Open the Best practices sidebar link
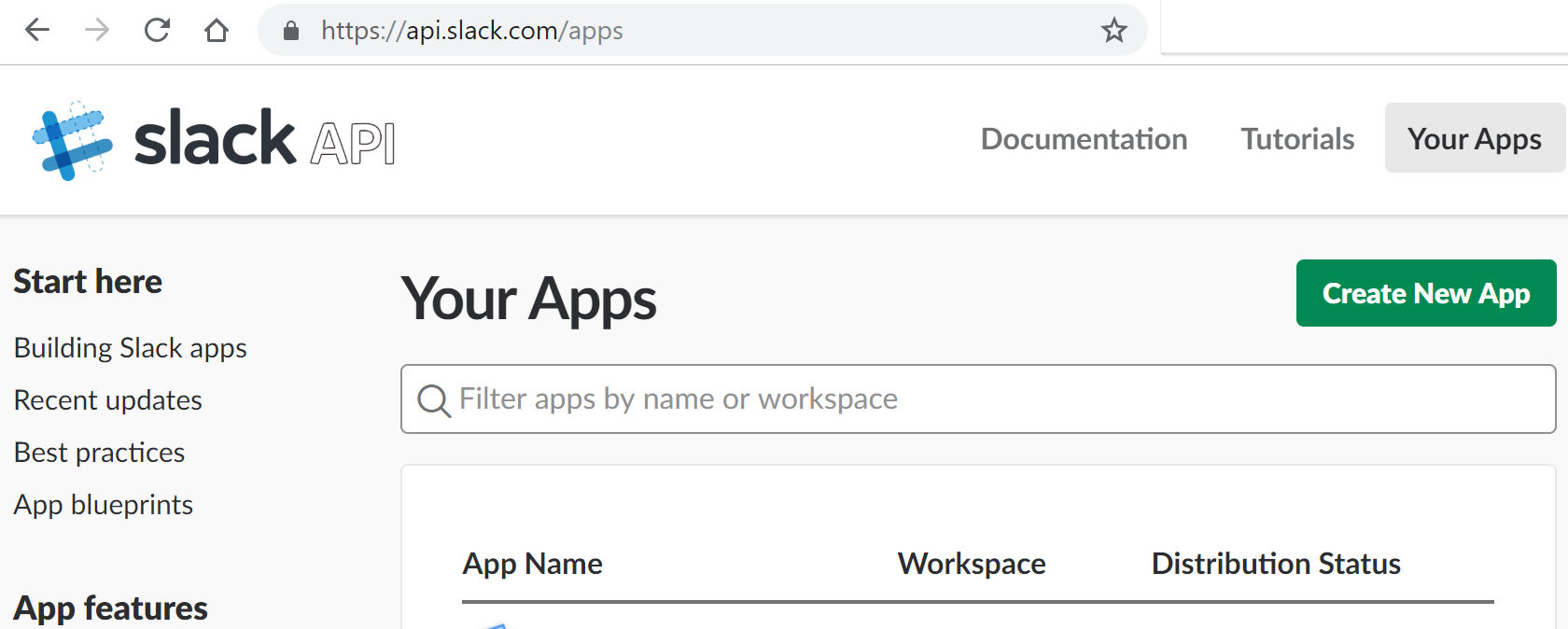The image size is (1568, 629). click(x=100, y=453)
